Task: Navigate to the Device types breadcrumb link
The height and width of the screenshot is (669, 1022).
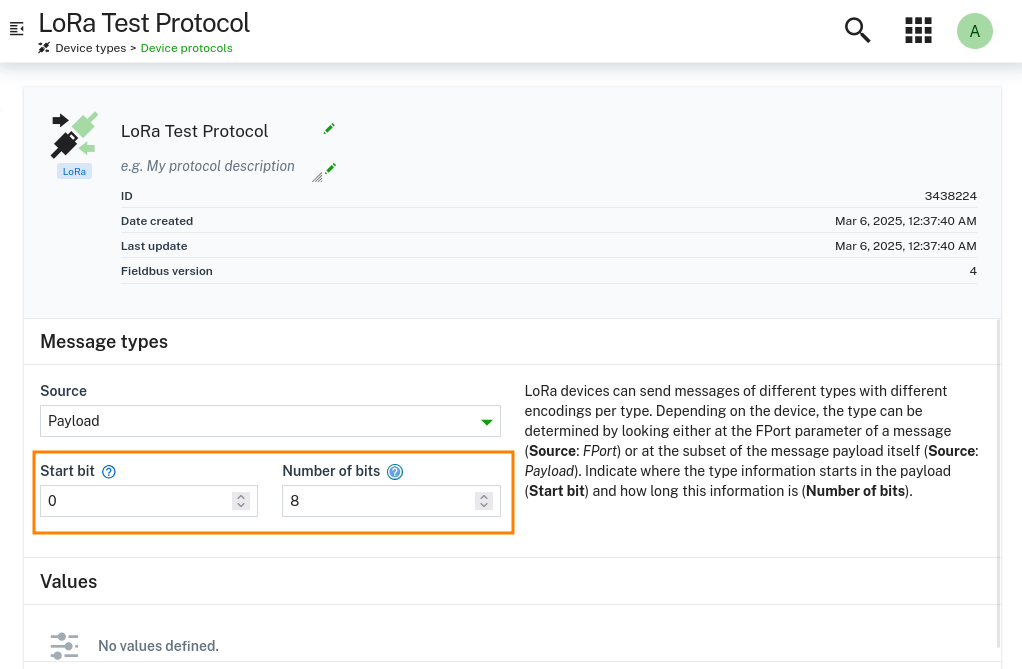Action: coord(90,47)
